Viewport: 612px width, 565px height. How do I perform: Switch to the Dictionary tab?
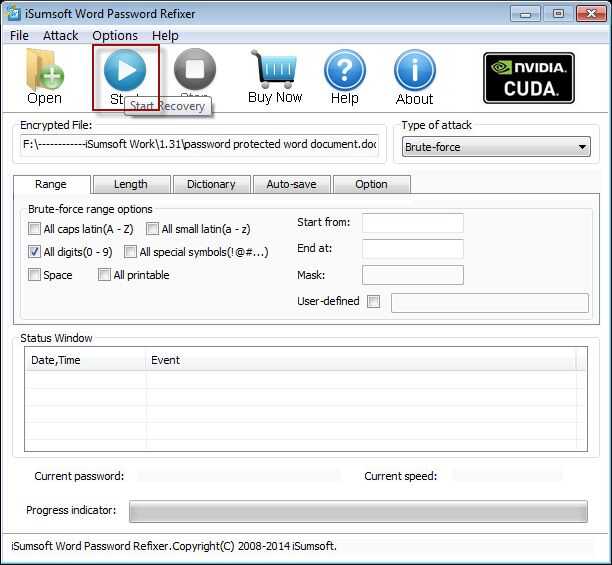(212, 184)
